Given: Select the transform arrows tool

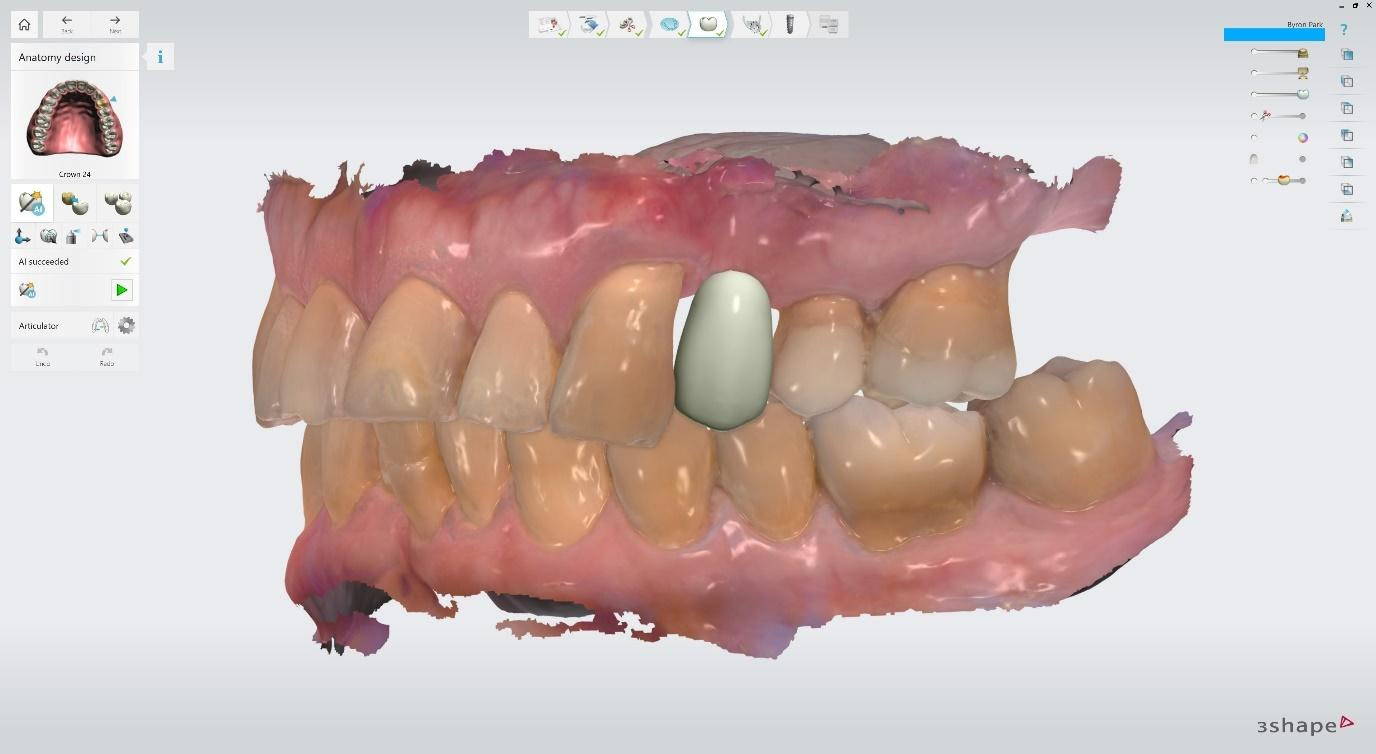Looking at the screenshot, I should point(24,236).
